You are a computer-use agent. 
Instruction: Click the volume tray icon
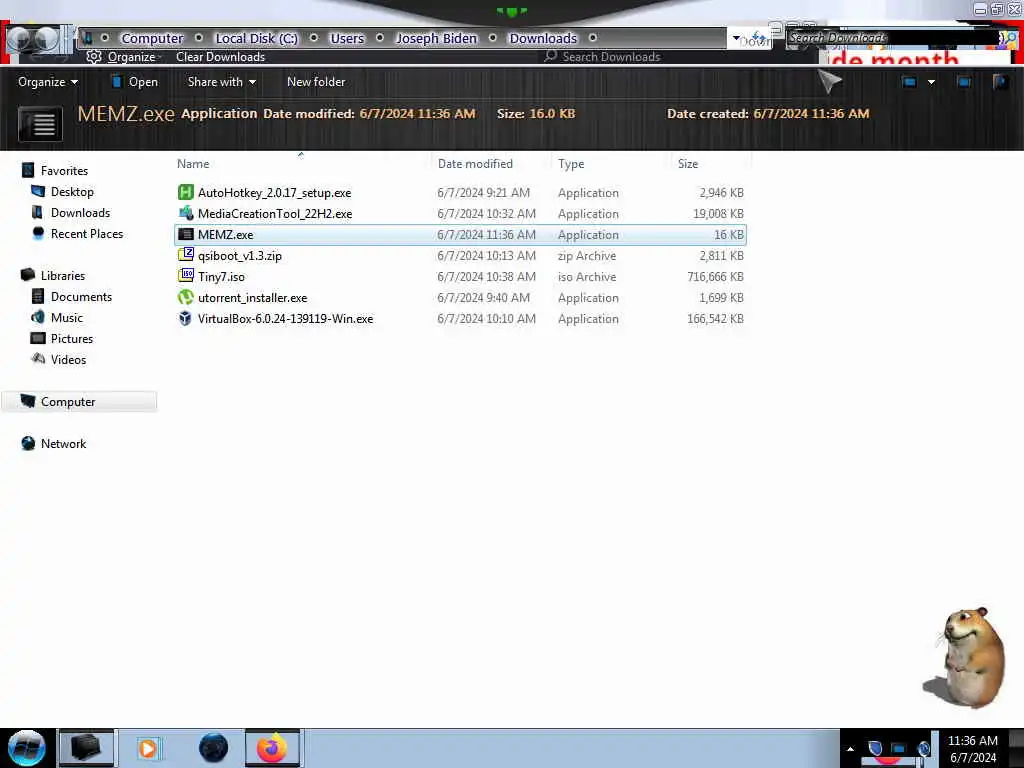923,748
